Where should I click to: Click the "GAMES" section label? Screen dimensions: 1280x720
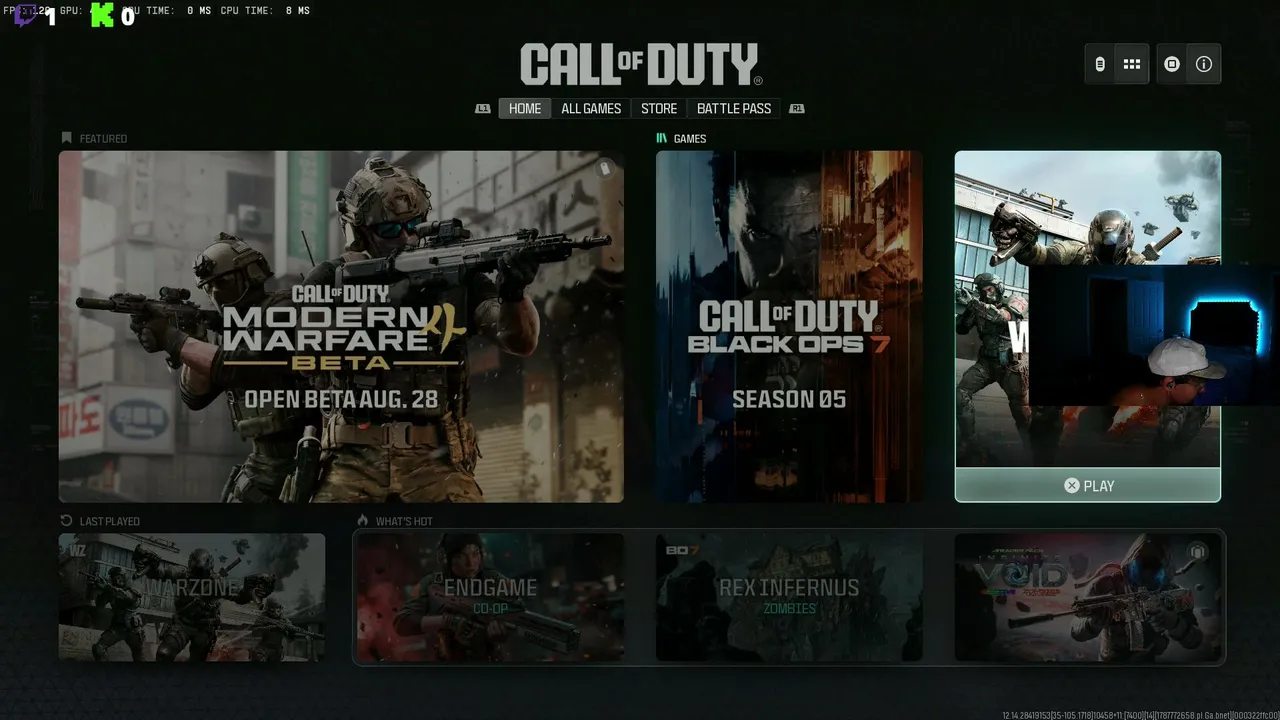point(690,139)
